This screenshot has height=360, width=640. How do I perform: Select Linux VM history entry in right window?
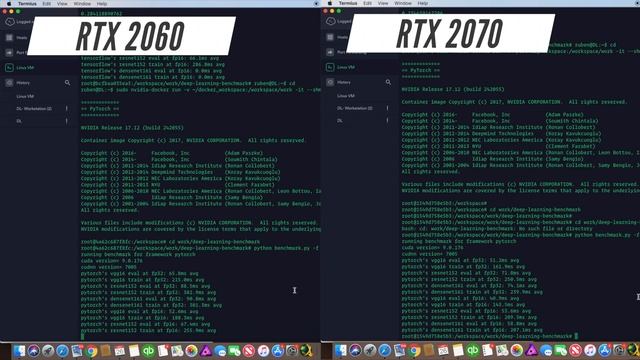(x=346, y=96)
